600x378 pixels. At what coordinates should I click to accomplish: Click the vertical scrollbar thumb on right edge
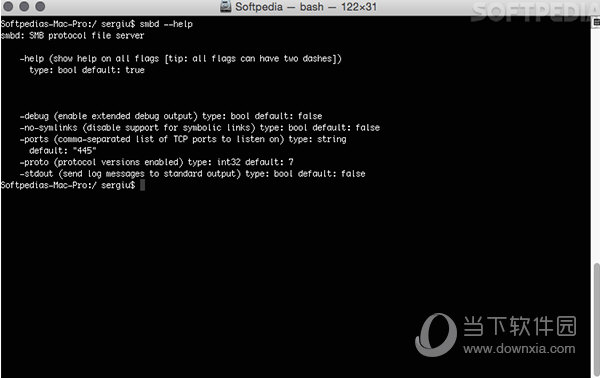[597, 319]
